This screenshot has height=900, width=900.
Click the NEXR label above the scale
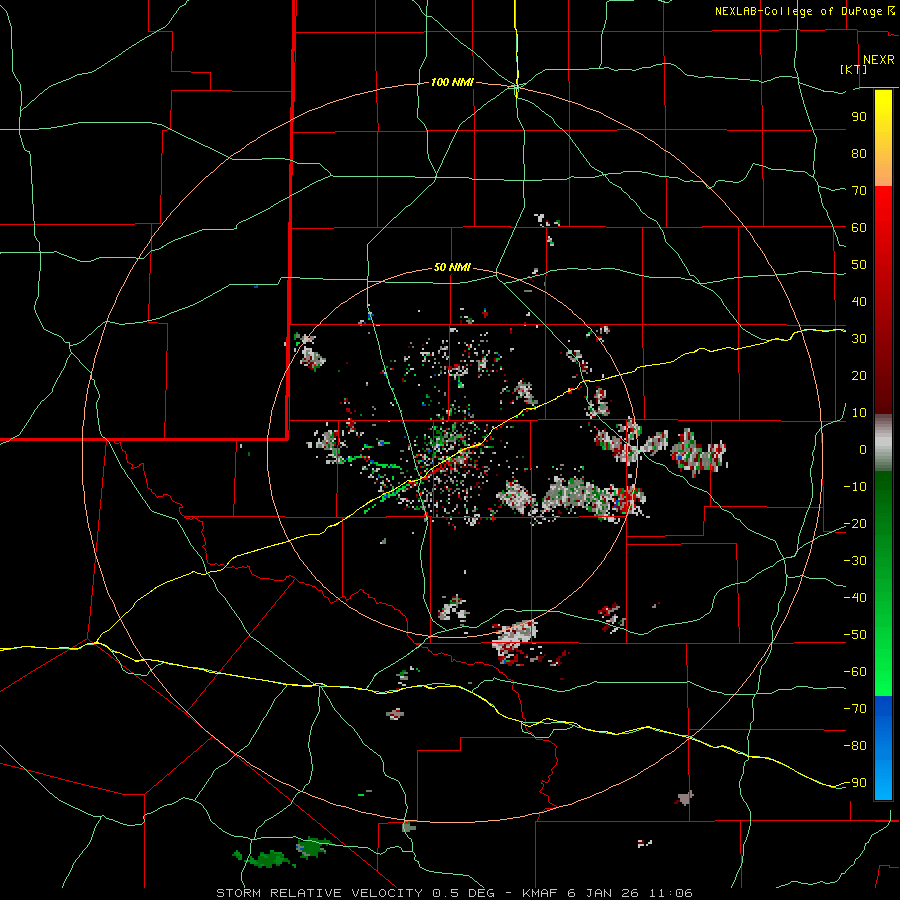pos(878,60)
